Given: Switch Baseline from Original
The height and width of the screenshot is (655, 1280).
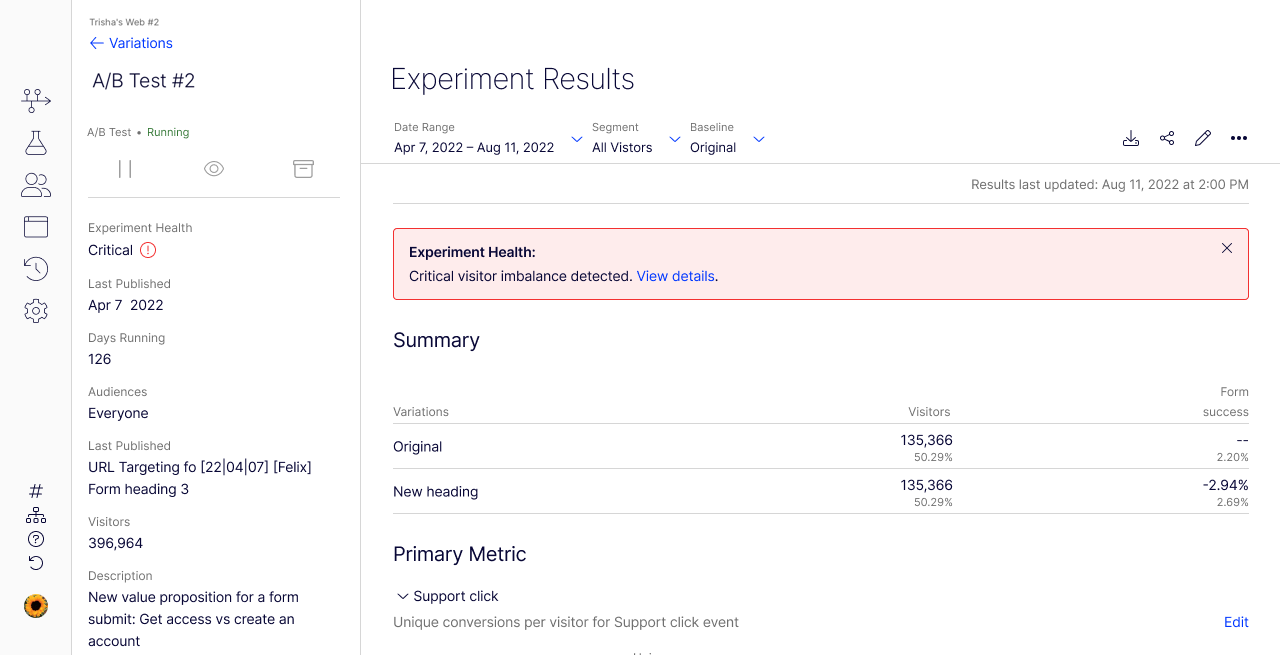Looking at the screenshot, I should [x=759, y=139].
